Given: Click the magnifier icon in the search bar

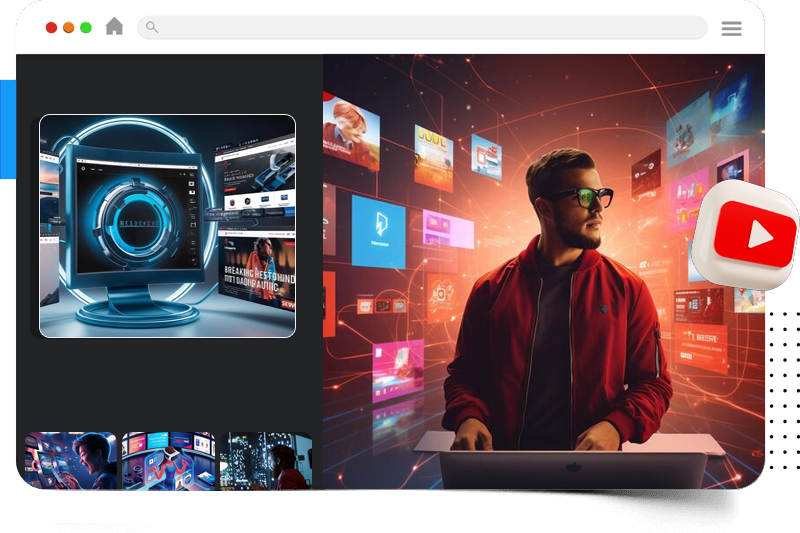Looking at the screenshot, I should (x=152, y=27).
